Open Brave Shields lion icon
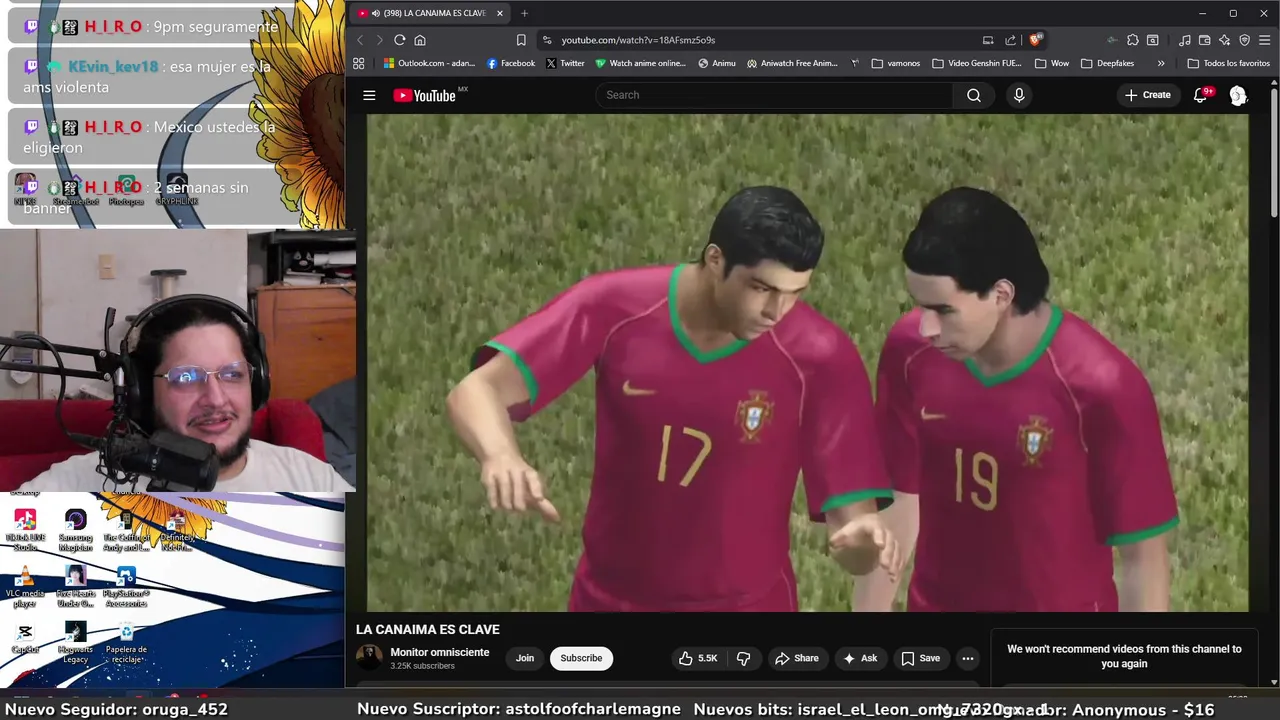This screenshot has height=720, width=1280. click(x=1035, y=40)
